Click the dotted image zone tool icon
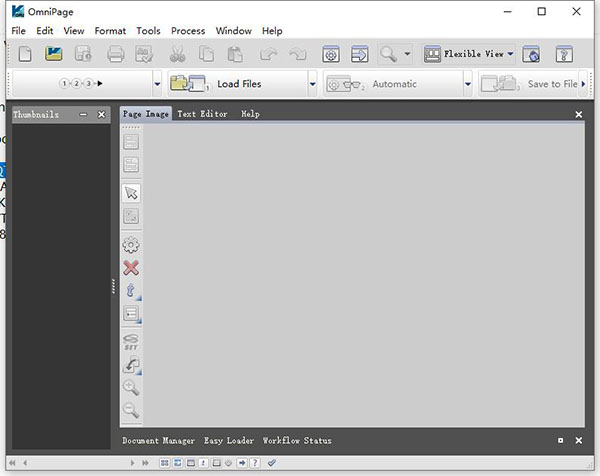The width and height of the screenshot is (600, 476). coord(131,216)
